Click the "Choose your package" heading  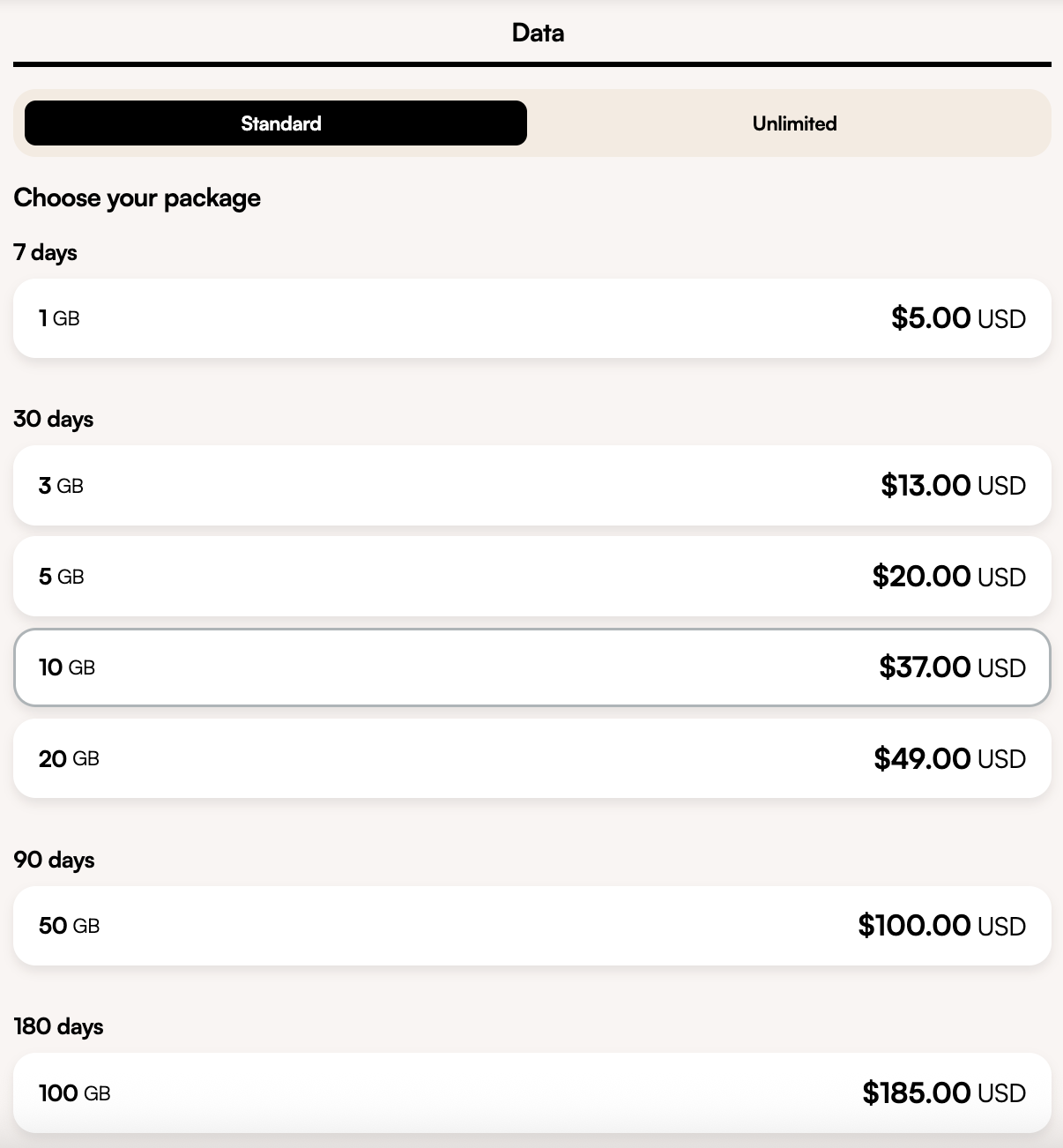pos(138,198)
